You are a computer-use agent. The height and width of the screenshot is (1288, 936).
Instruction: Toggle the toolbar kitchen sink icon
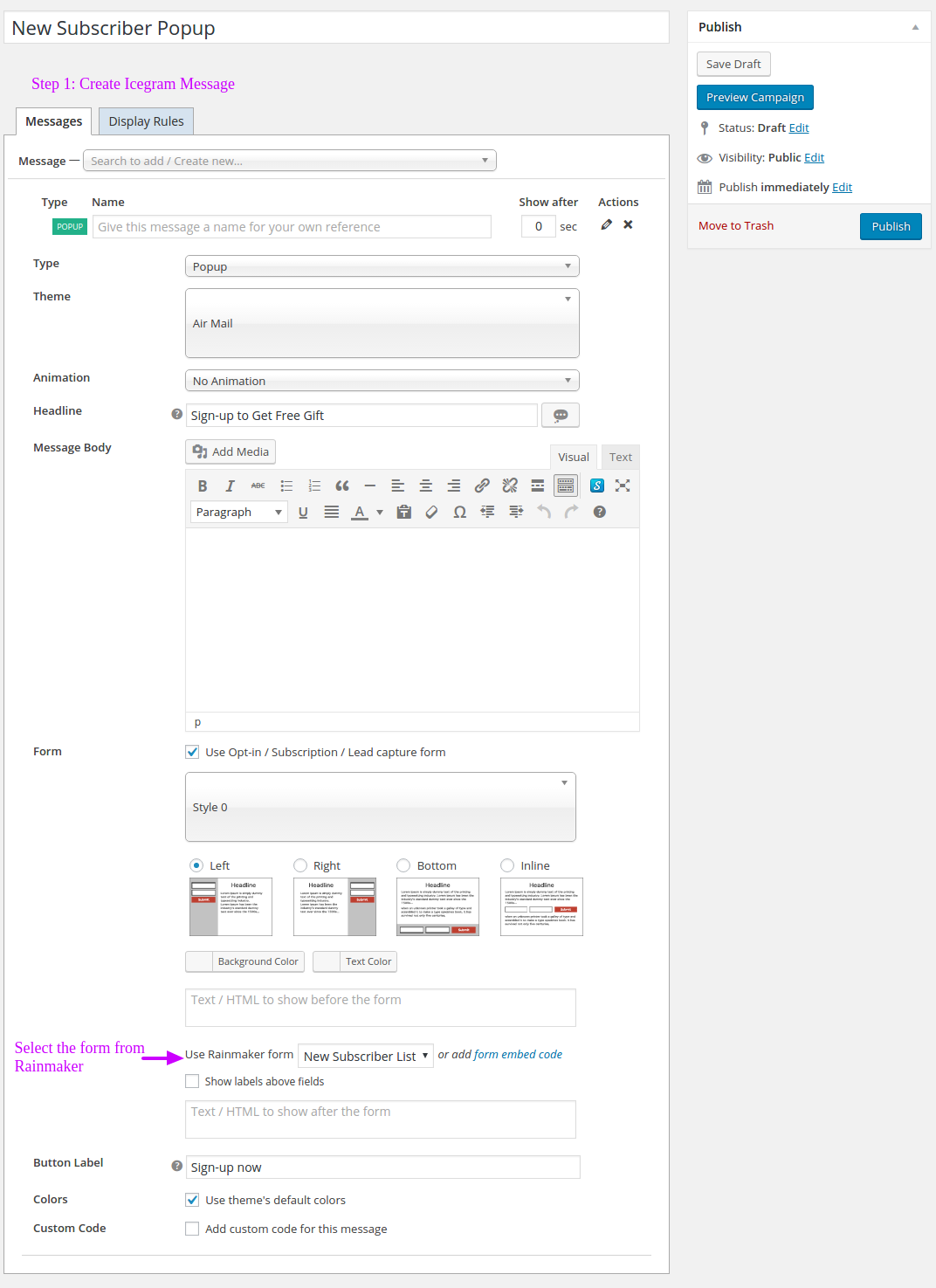566,486
